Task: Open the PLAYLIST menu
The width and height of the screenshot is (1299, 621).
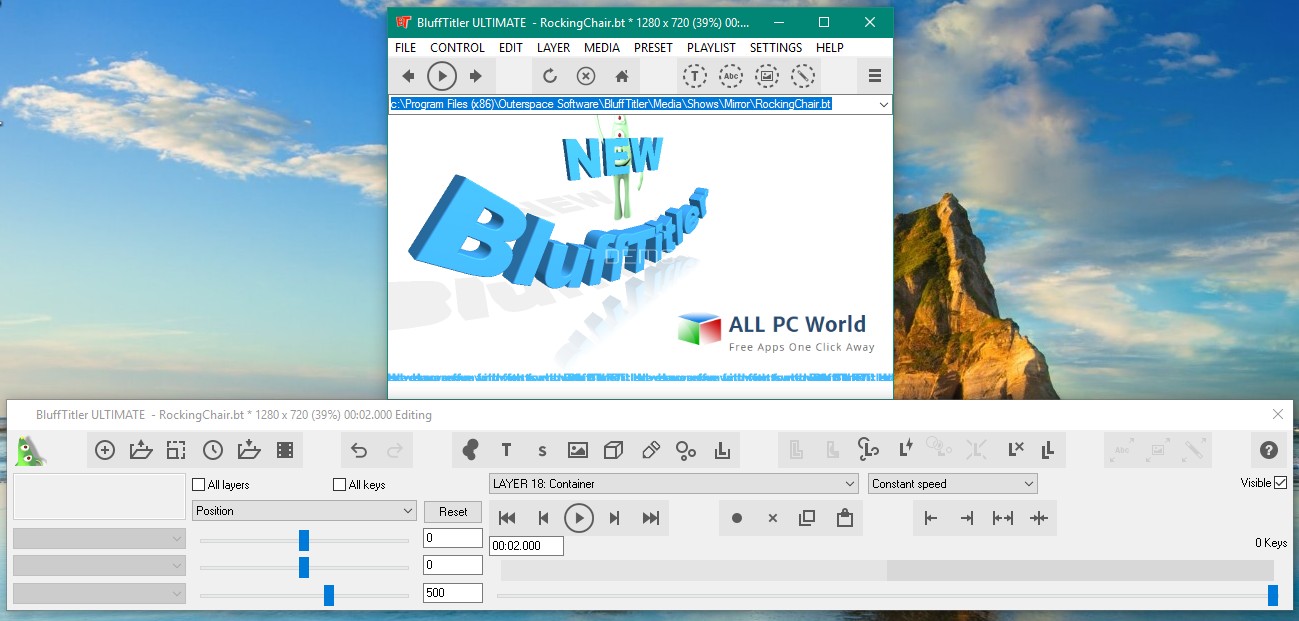Action: point(711,47)
